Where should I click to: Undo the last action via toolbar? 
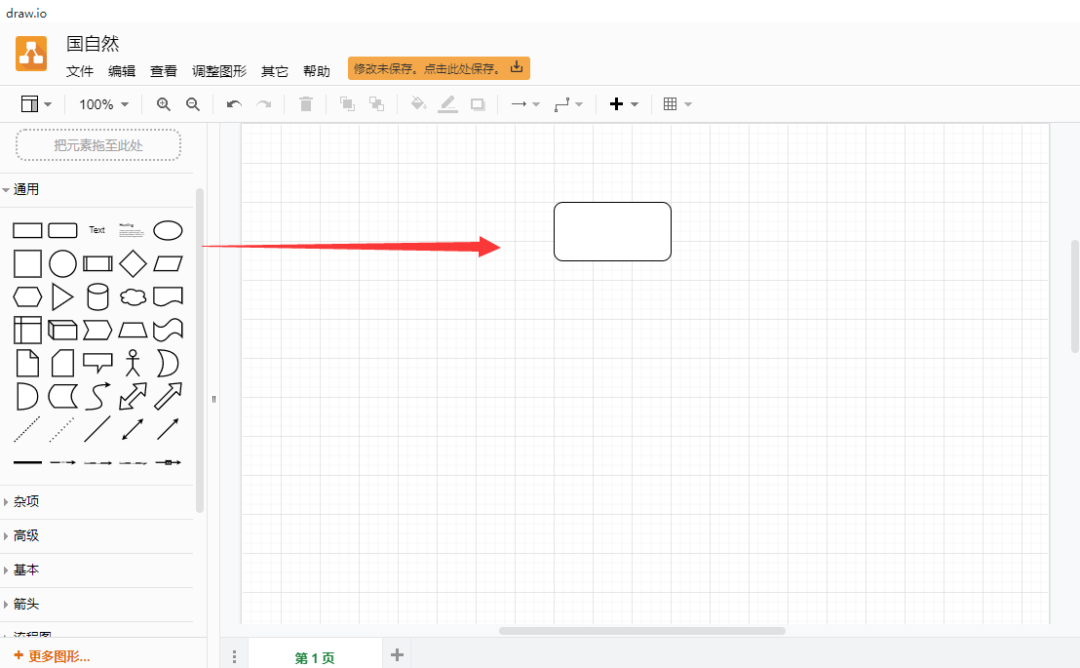click(x=234, y=104)
